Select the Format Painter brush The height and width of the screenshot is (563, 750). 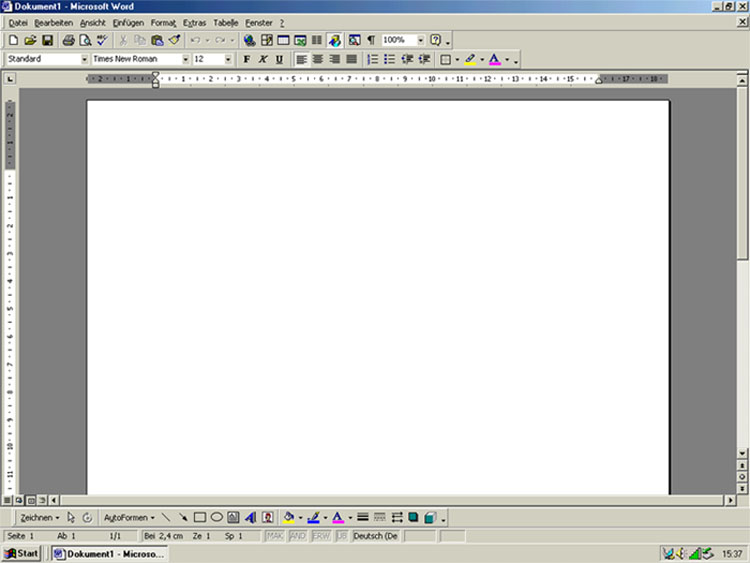(174, 40)
